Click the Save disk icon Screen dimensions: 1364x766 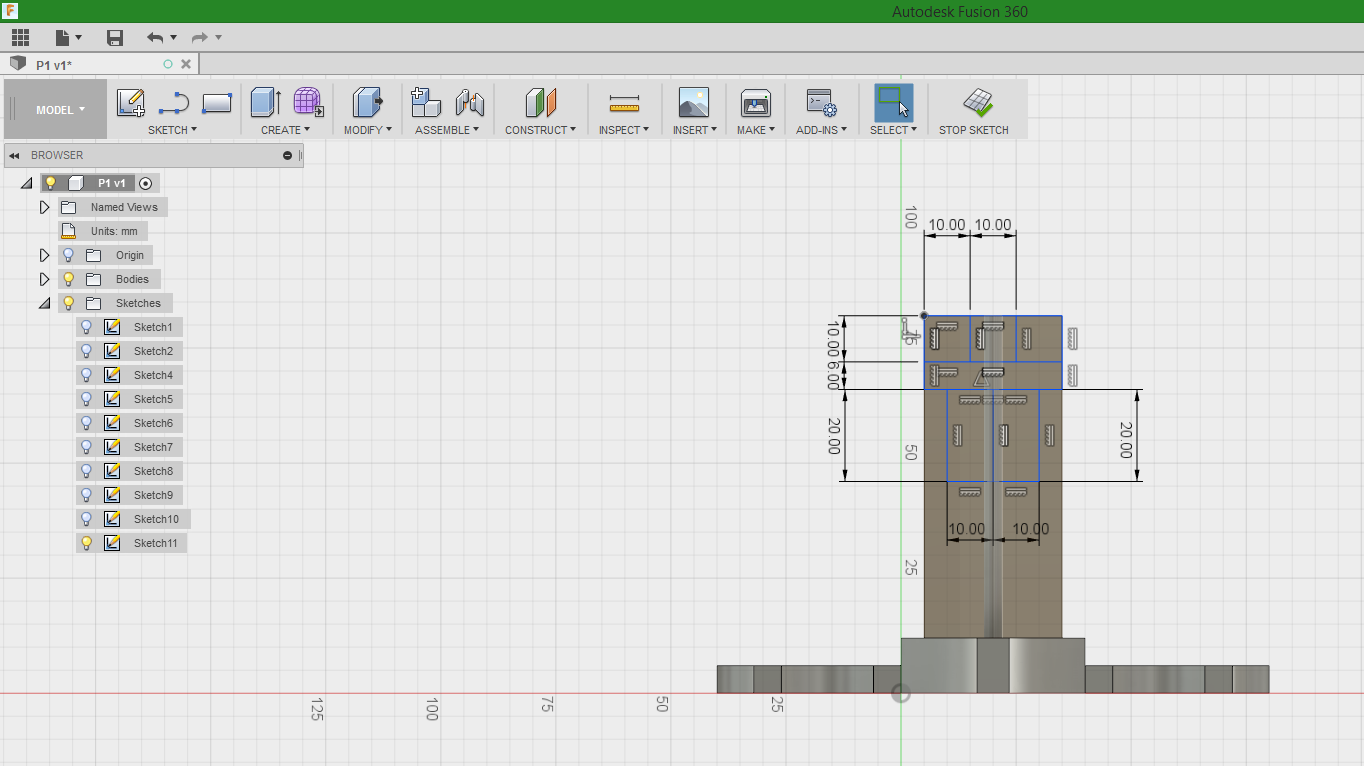coord(115,38)
